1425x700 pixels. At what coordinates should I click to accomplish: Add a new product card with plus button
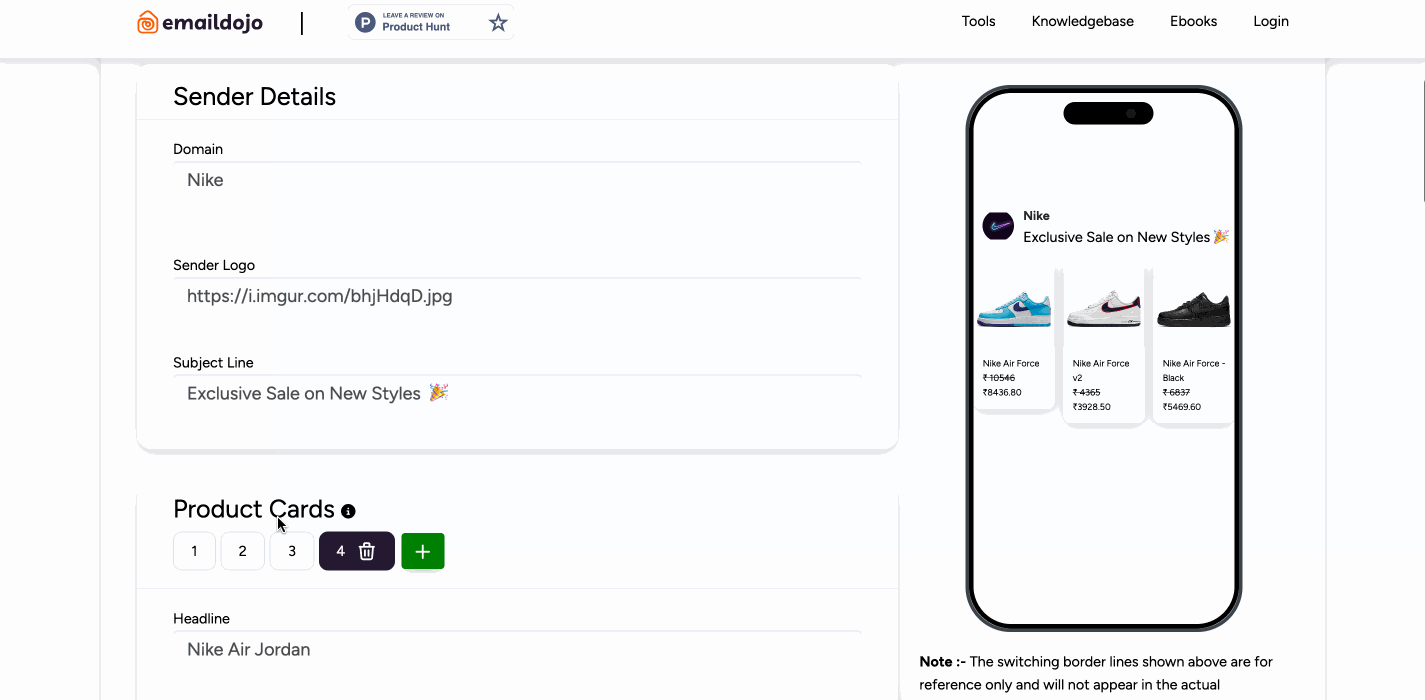[423, 551]
